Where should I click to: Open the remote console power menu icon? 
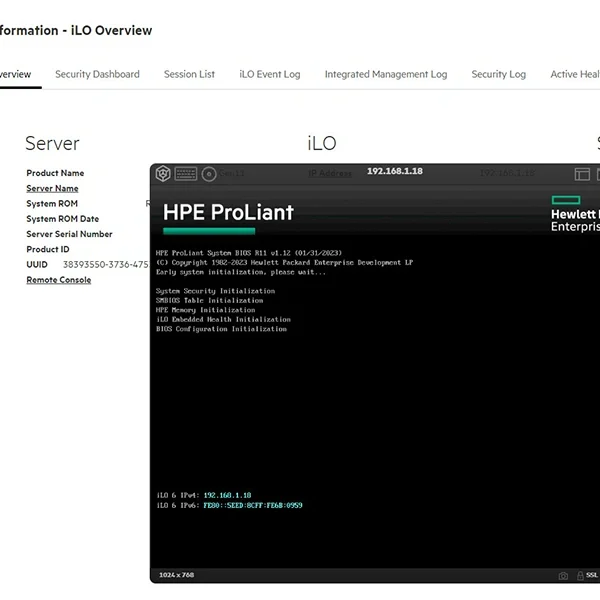coord(163,174)
